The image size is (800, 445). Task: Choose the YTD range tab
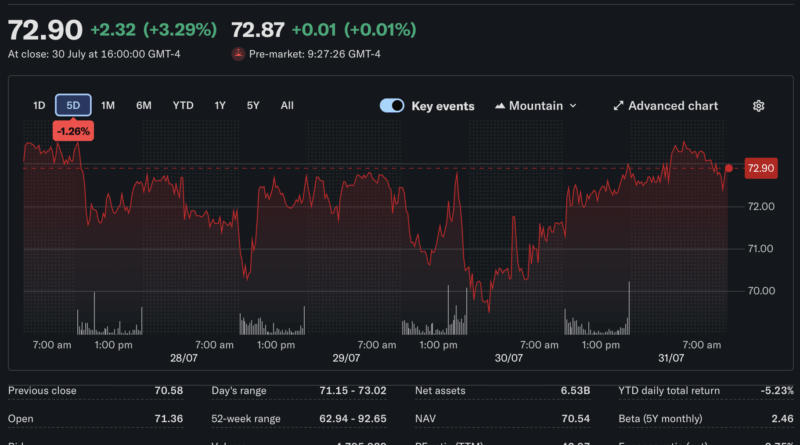click(x=183, y=105)
